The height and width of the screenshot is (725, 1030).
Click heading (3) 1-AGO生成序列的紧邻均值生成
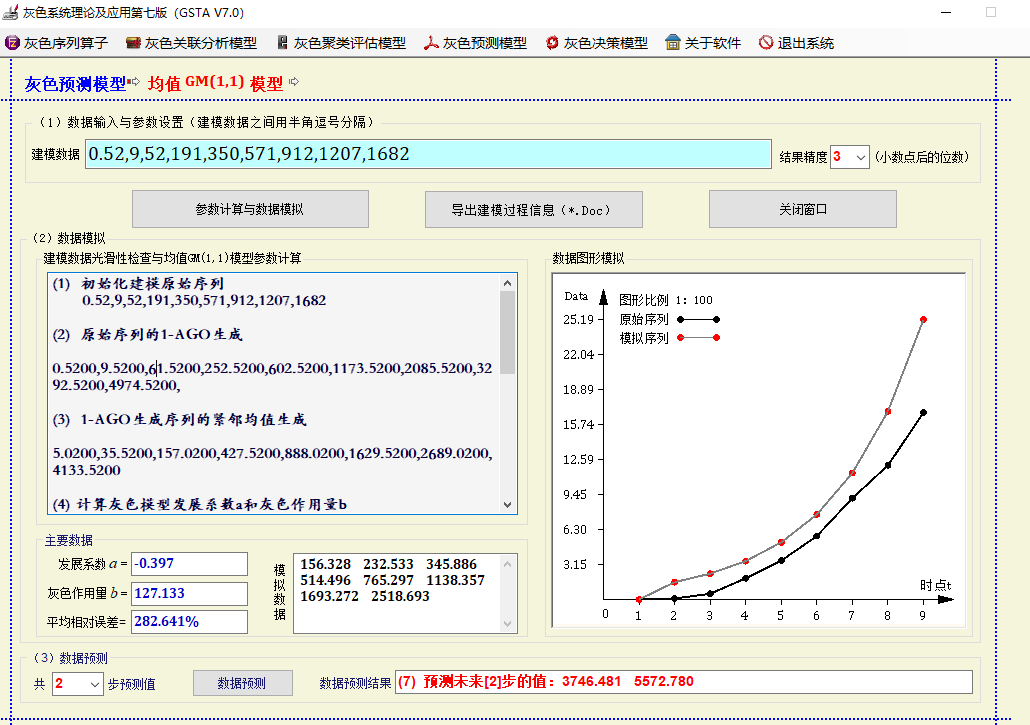[x=179, y=420]
